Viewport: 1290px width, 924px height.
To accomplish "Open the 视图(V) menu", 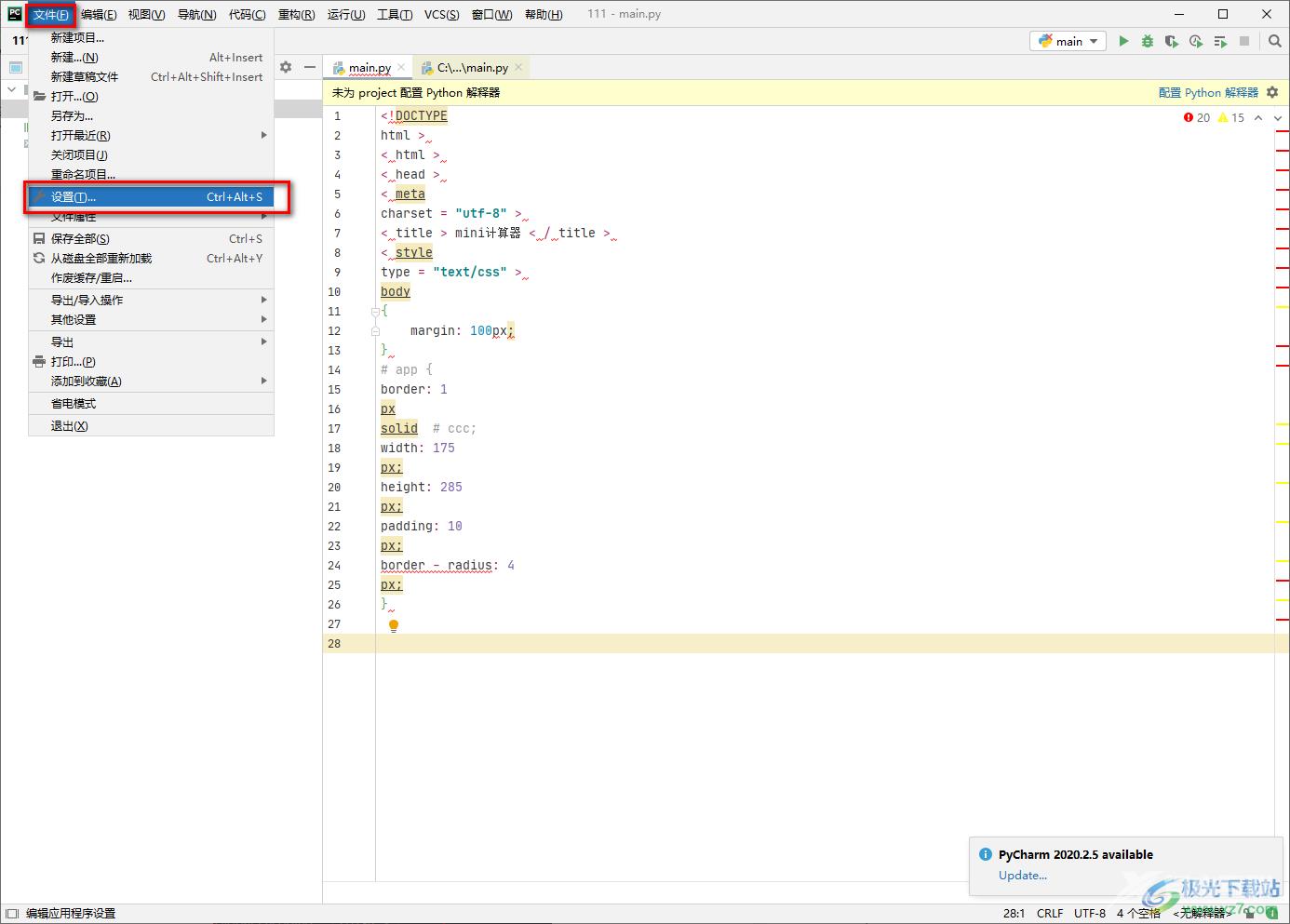I will coord(146,14).
